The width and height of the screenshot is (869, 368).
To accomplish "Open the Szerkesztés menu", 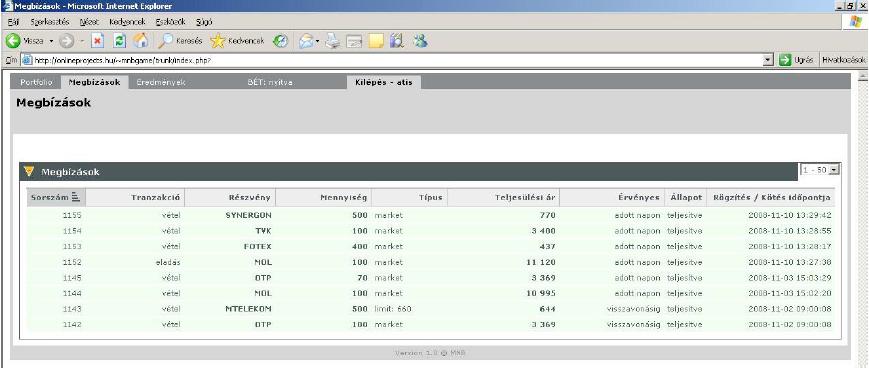I will point(50,22).
